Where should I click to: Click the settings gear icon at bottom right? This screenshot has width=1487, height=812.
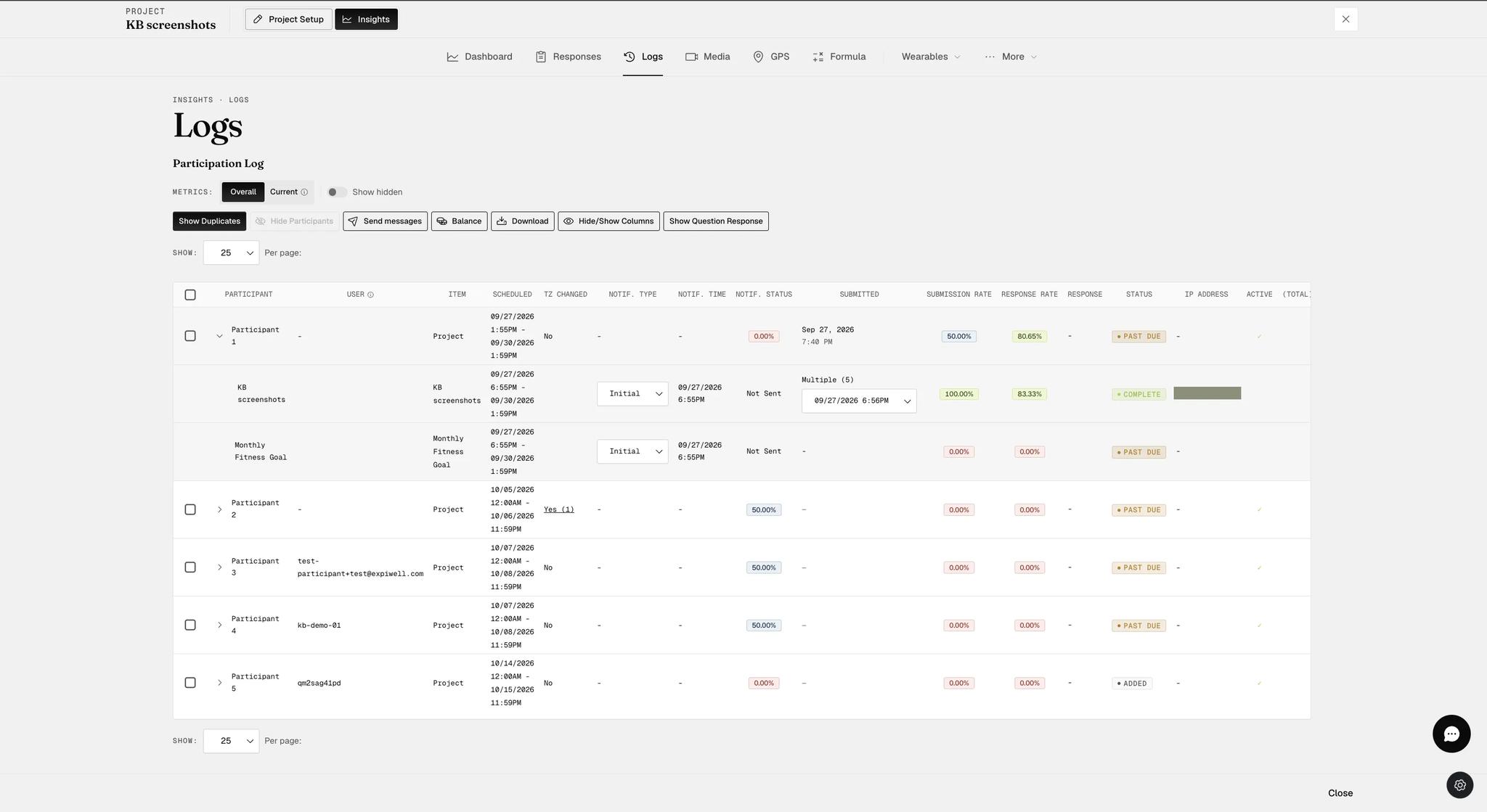coord(1459,785)
